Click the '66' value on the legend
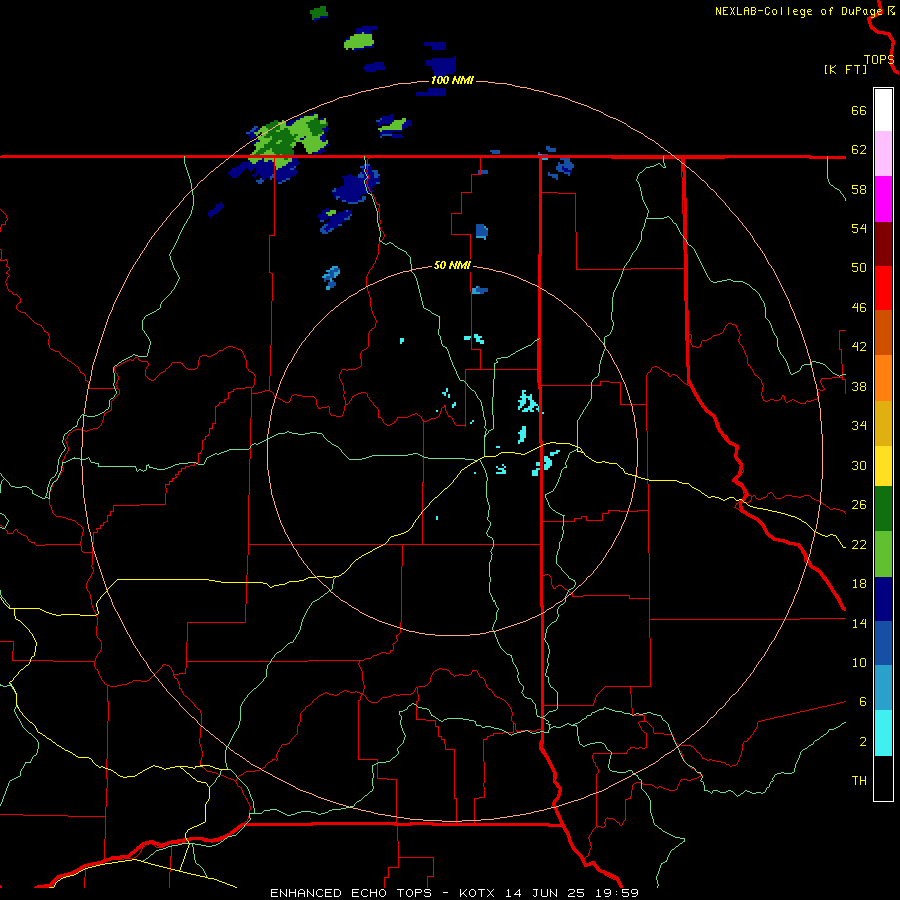The image size is (900, 900). (859, 110)
